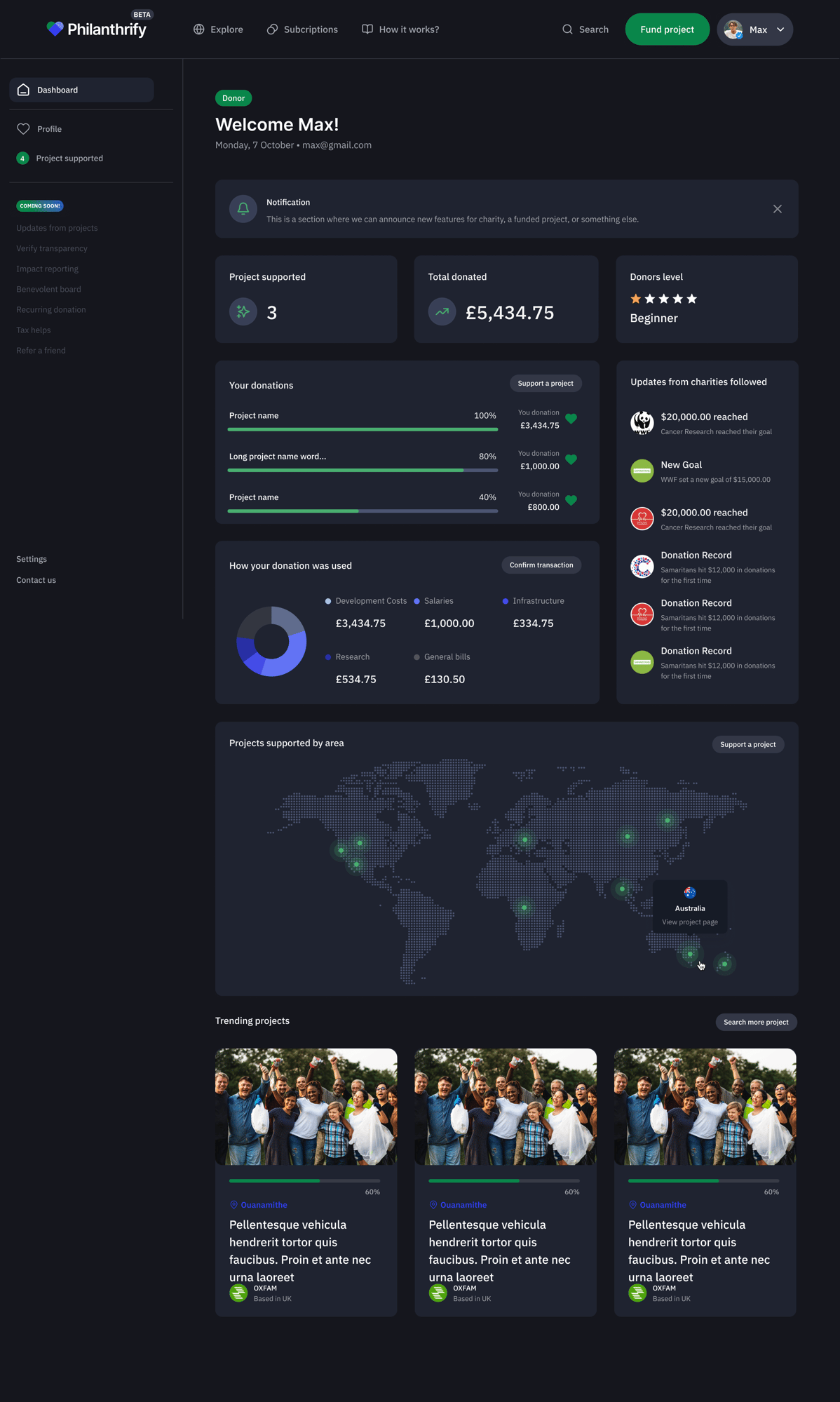Click Verify transparency in sidebar
The image size is (840, 1402).
(52, 248)
